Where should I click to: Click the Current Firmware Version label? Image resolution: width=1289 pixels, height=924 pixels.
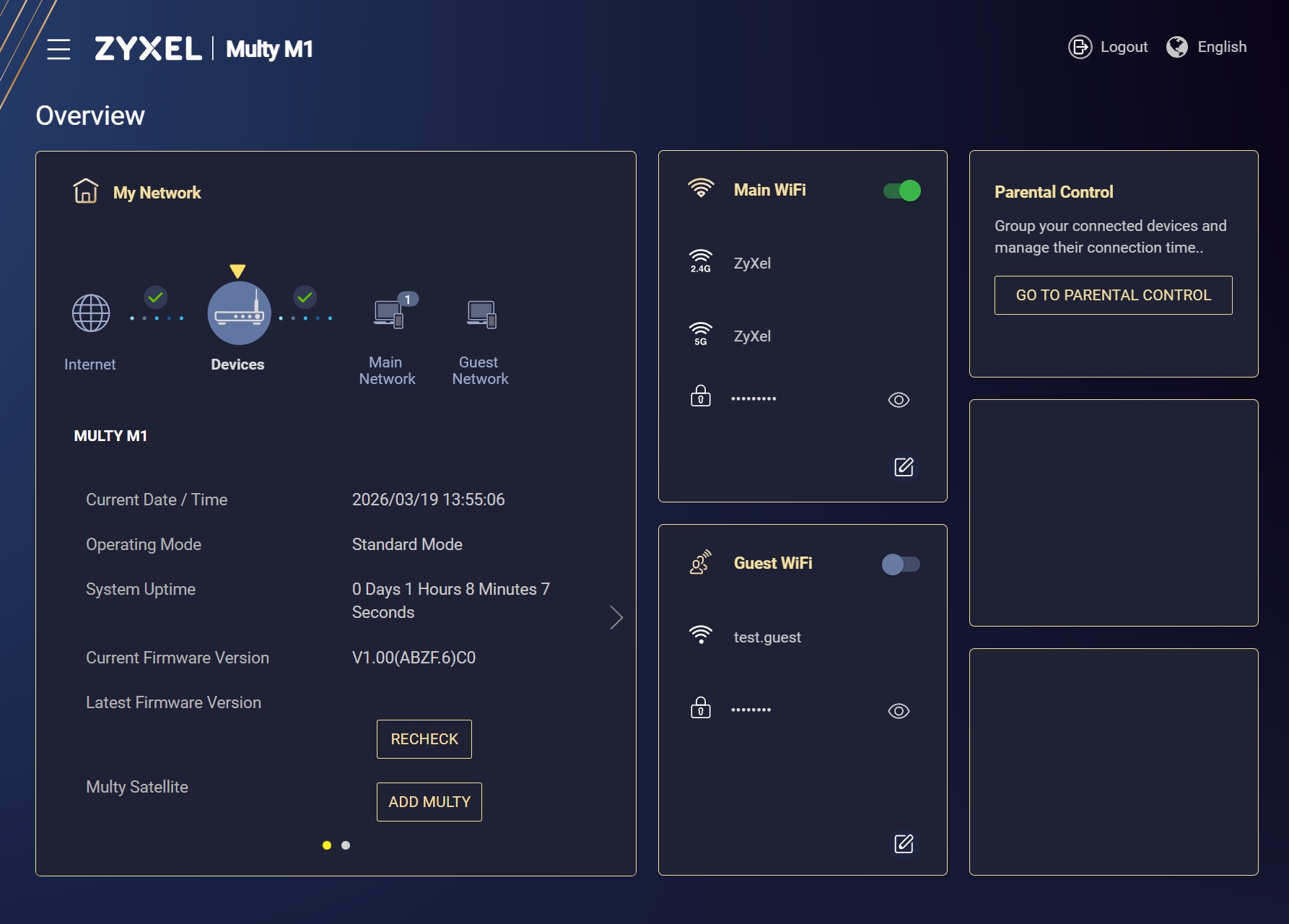point(178,658)
